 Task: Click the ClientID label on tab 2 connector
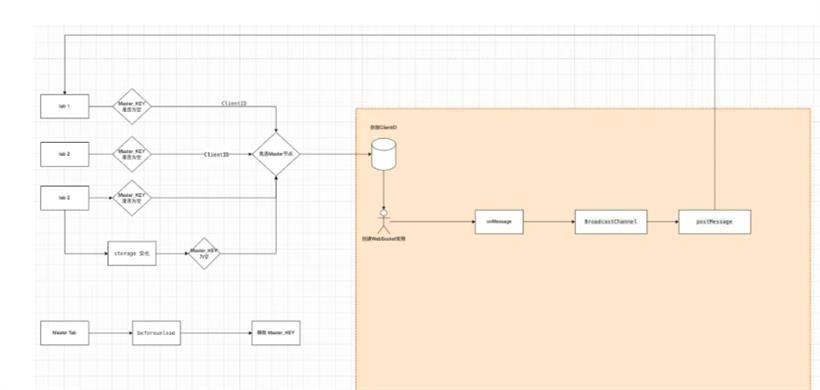[x=216, y=154]
